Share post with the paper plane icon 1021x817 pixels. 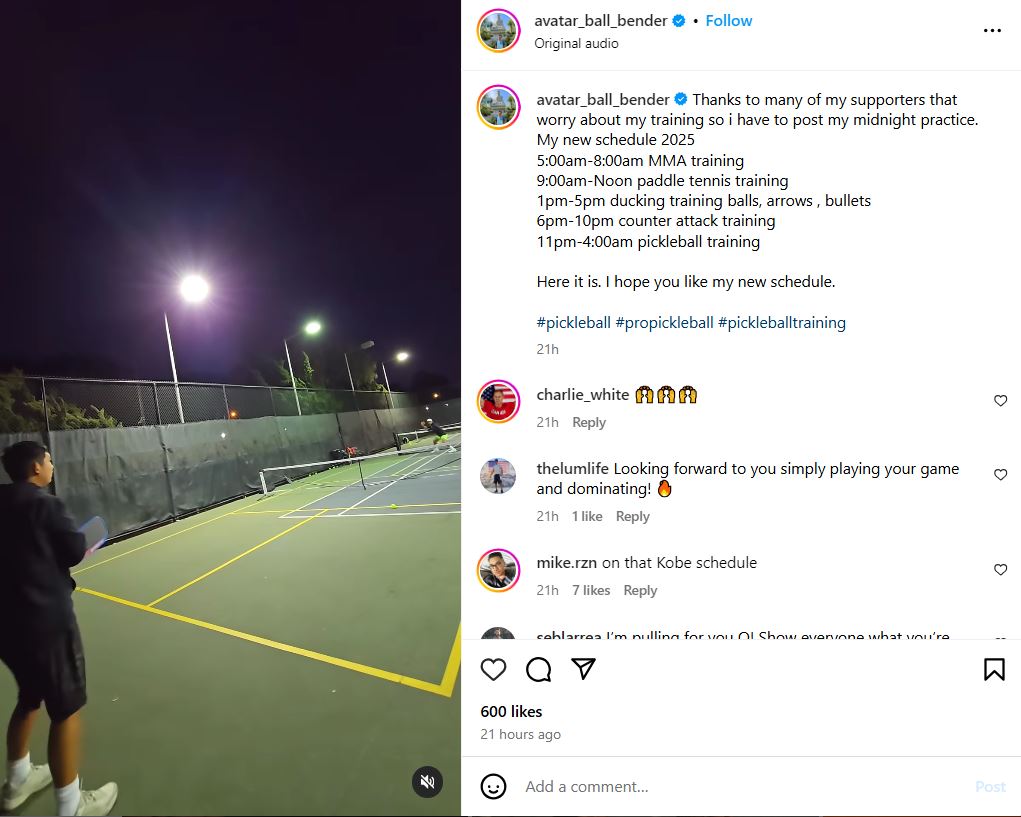click(x=583, y=669)
